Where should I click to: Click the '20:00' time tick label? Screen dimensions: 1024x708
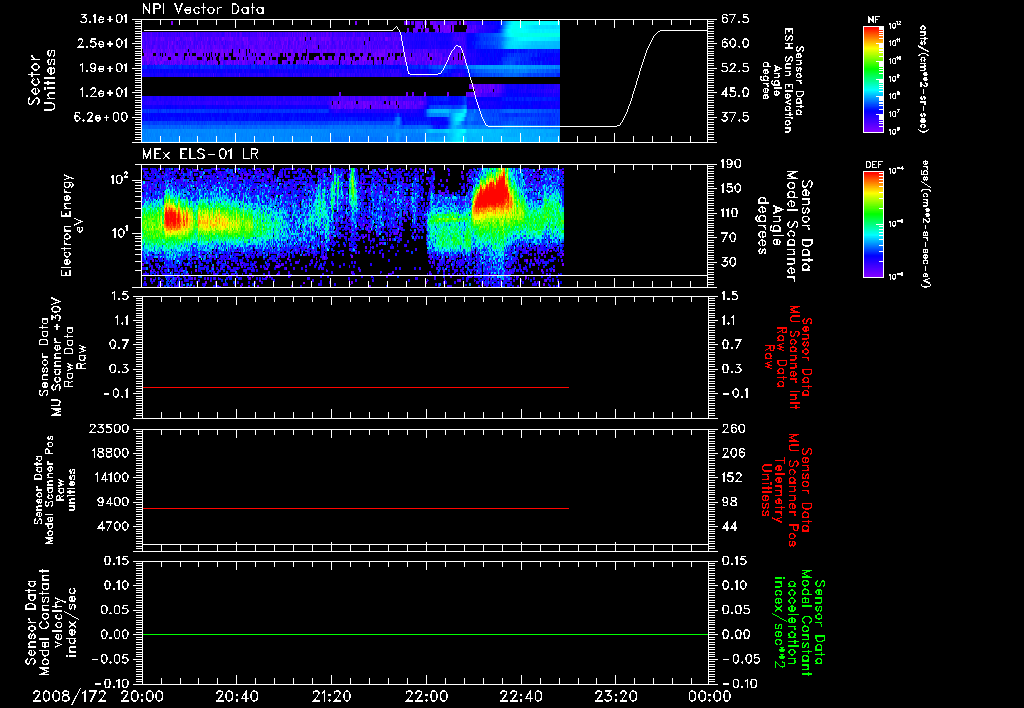point(142,696)
